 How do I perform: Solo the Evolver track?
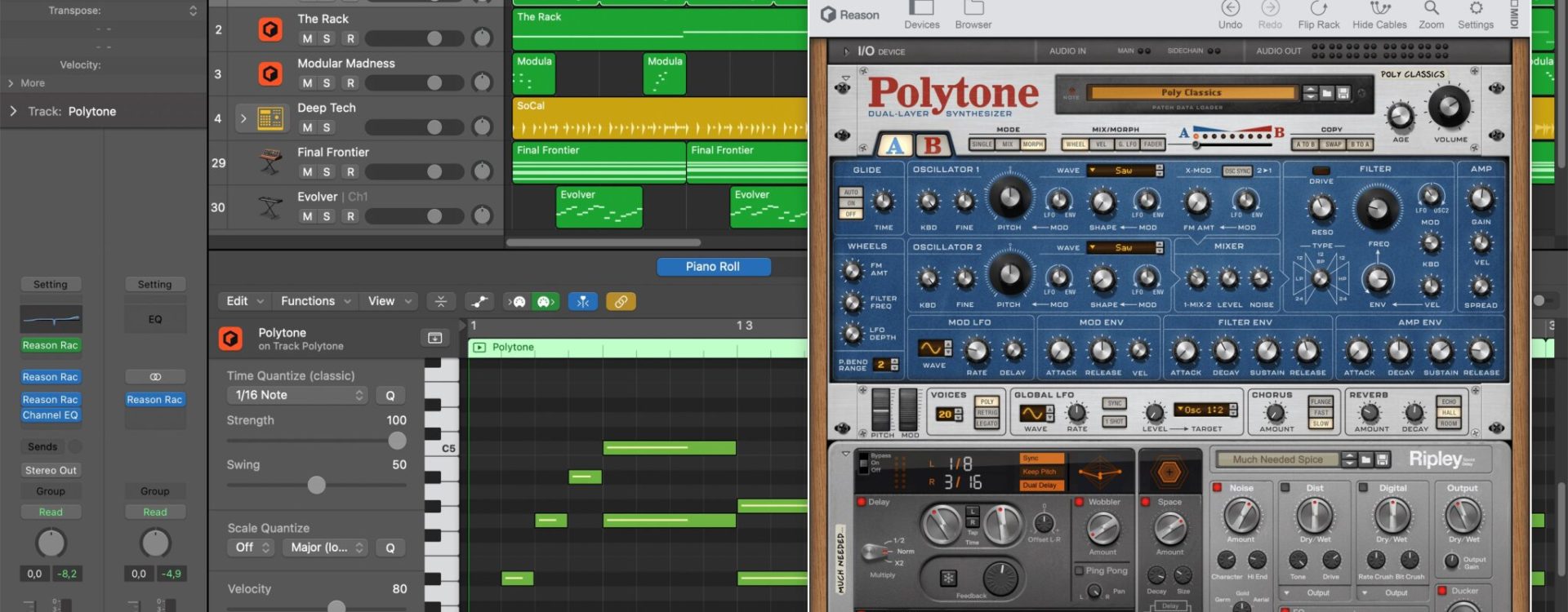coord(327,216)
